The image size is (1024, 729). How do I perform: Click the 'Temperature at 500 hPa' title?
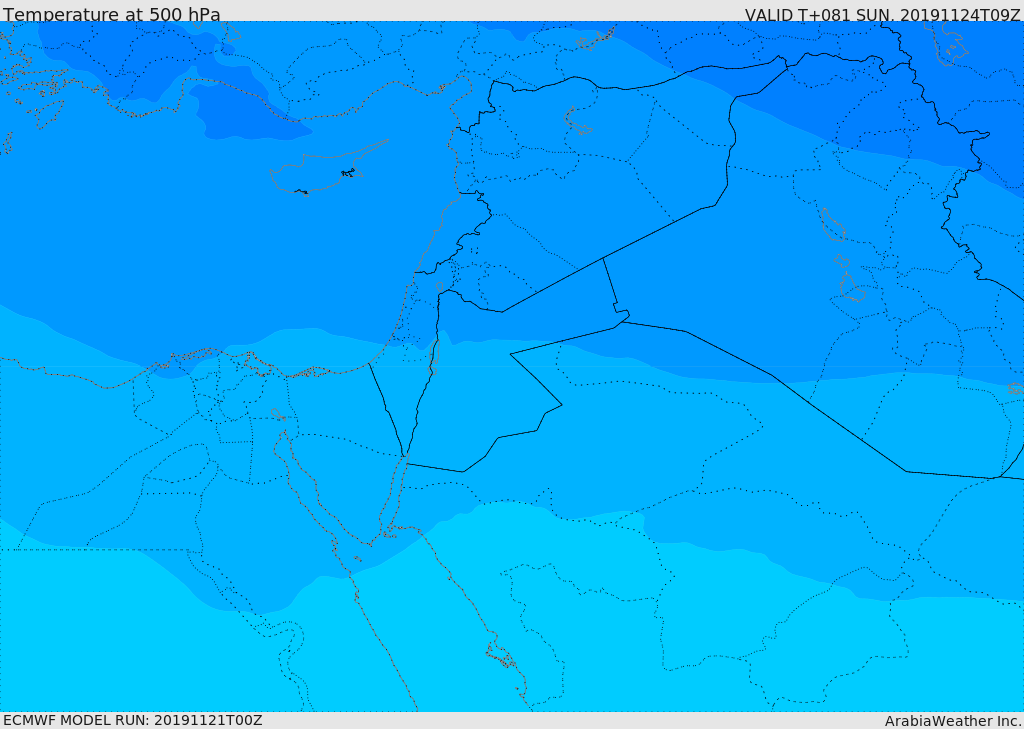[112, 14]
